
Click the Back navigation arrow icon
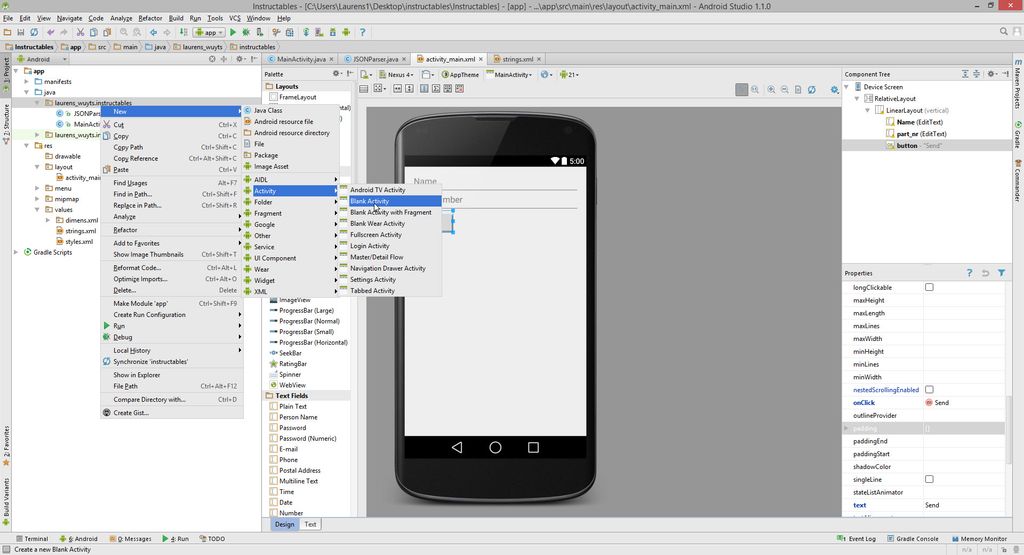click(153, 32)
